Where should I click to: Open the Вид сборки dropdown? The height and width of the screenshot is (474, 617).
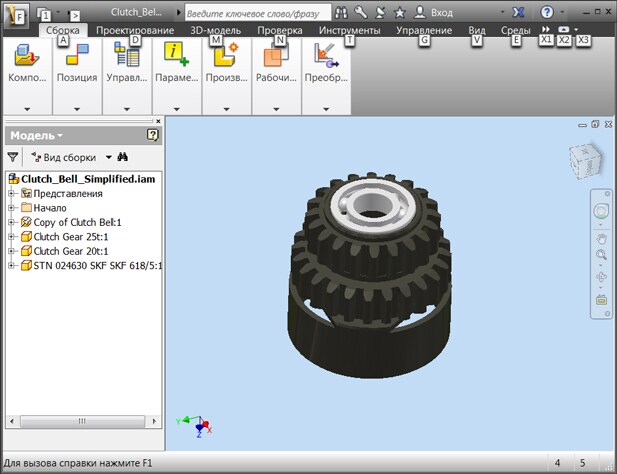click(70, 157)
